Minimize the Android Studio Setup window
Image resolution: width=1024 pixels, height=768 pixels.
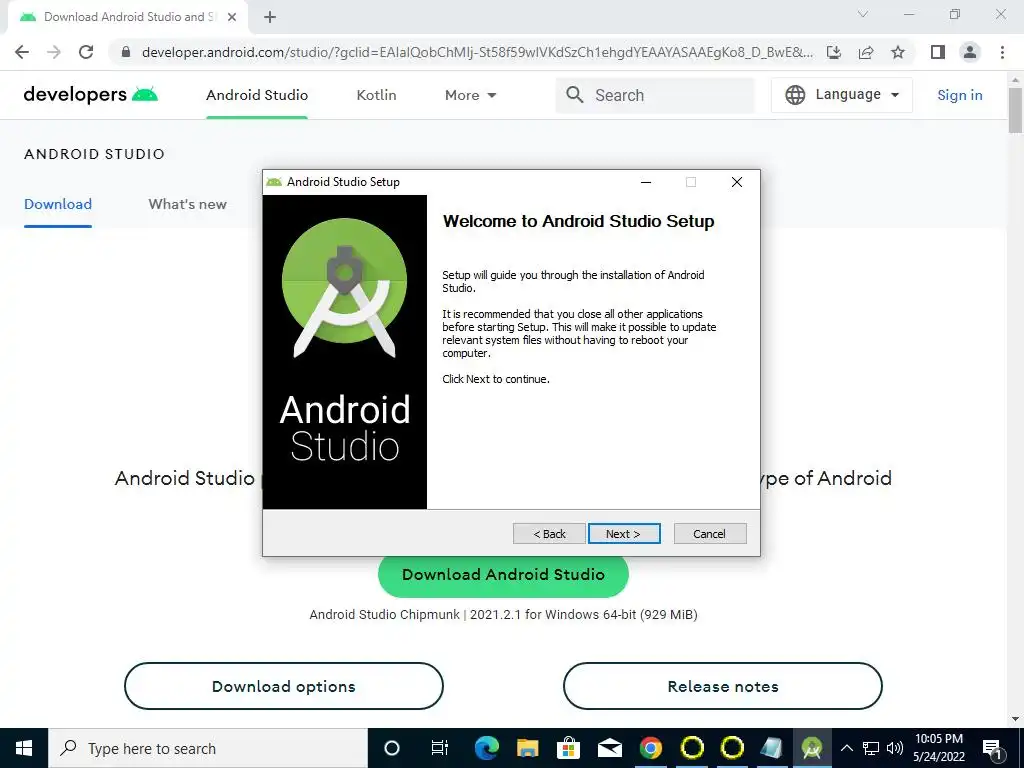(646, 182)
